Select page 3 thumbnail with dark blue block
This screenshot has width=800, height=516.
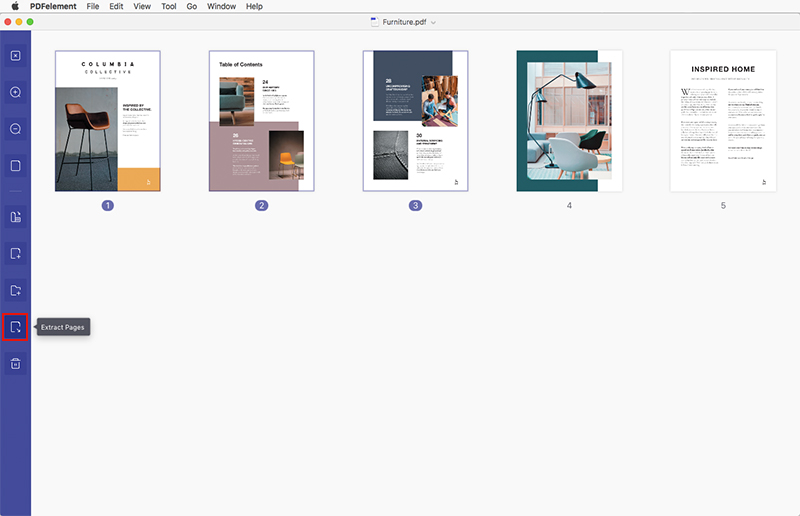click(415, 121)
